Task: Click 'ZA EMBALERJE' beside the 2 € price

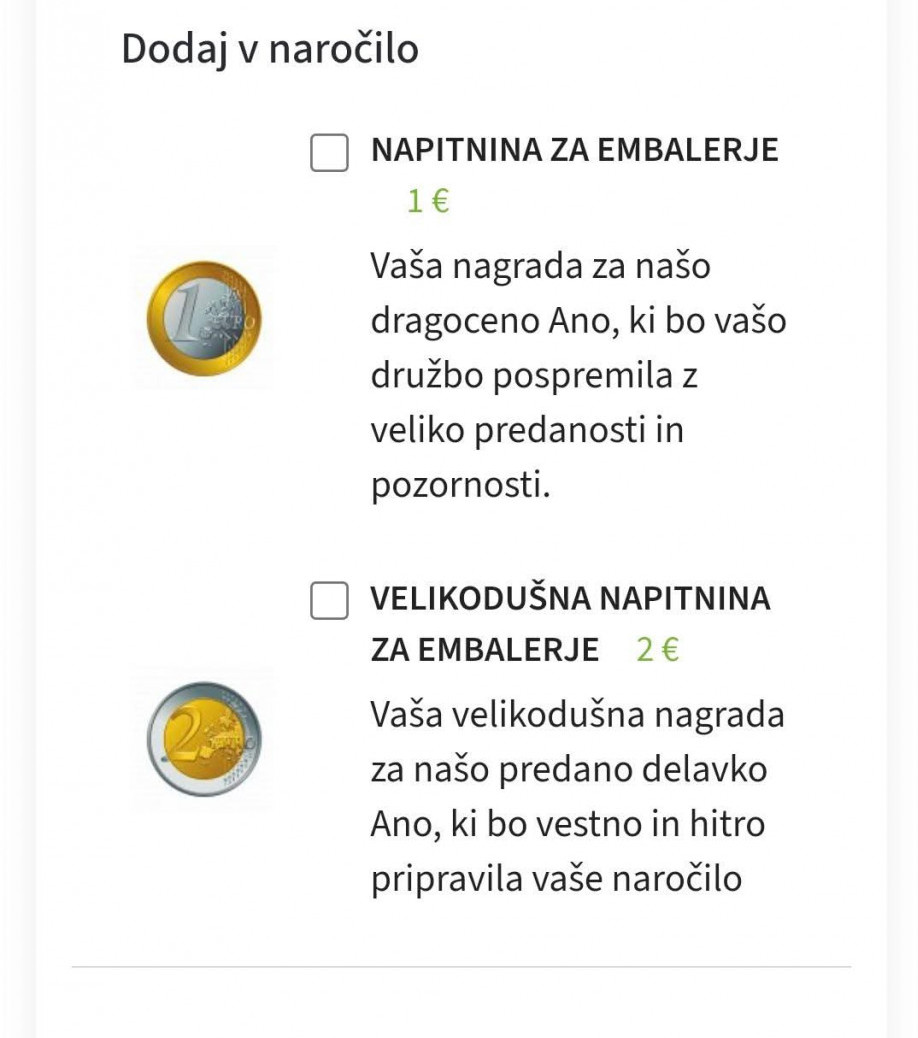Action: (484, 650)
